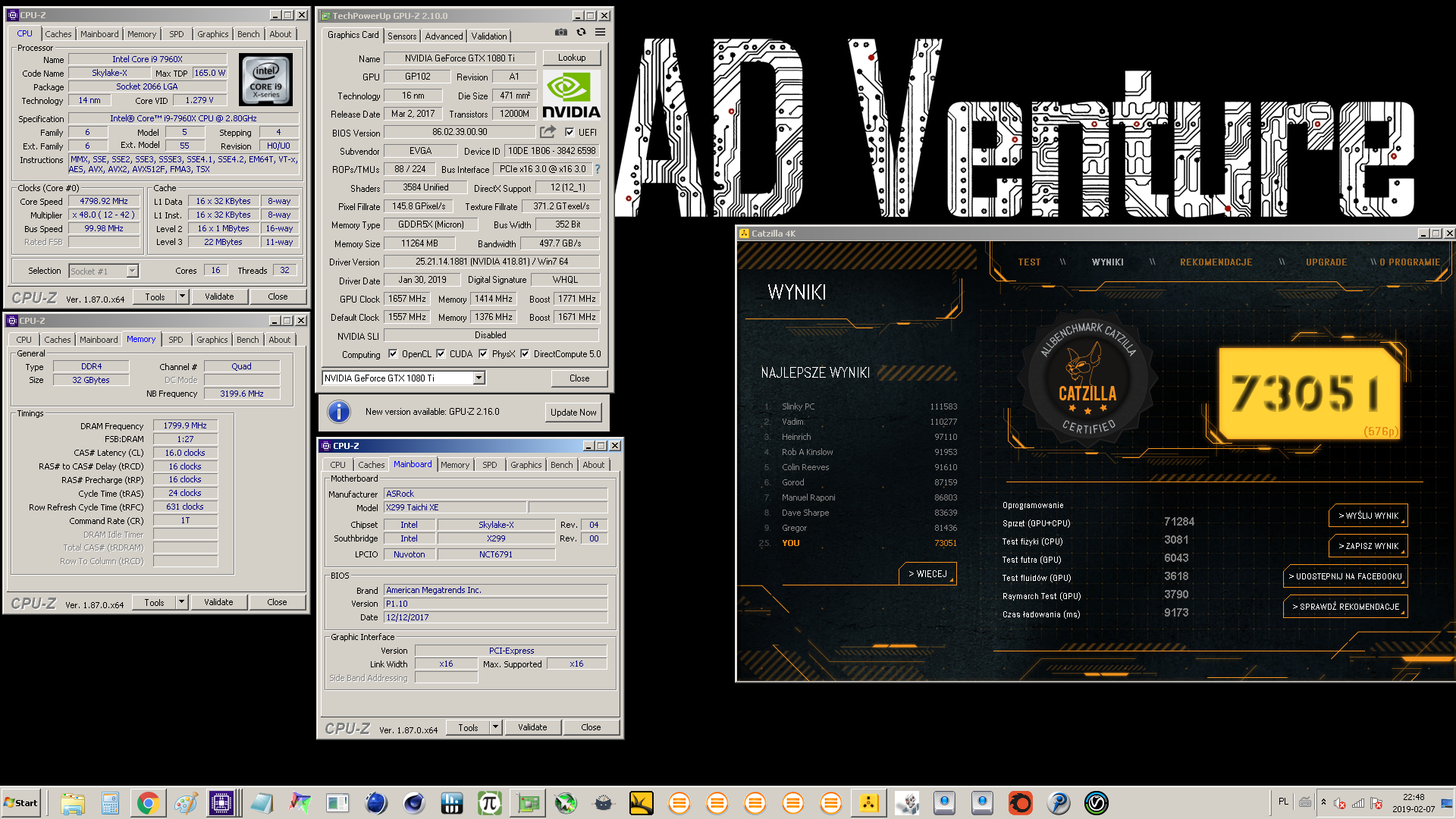Click the yellow landscape taskbar icon
The image size is (1456, 819).
641,803
